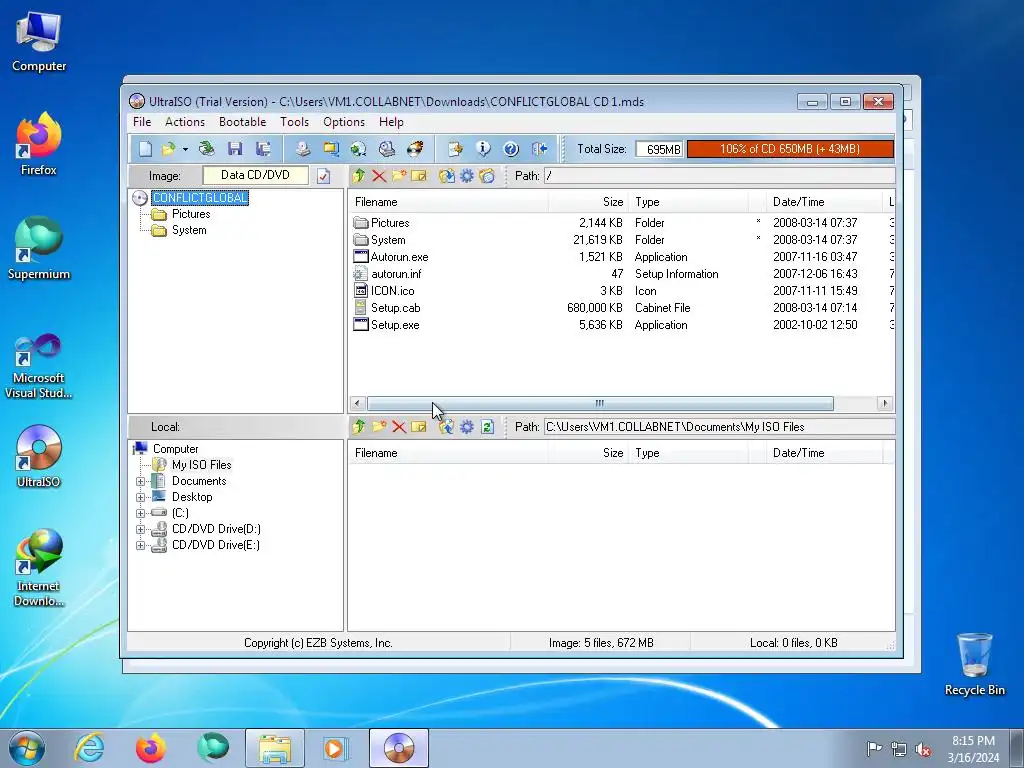Image resolution: width=1024 pixels, height=768 pixels.
Task: Open the Actions menu
Action: (x=185, y=122)
